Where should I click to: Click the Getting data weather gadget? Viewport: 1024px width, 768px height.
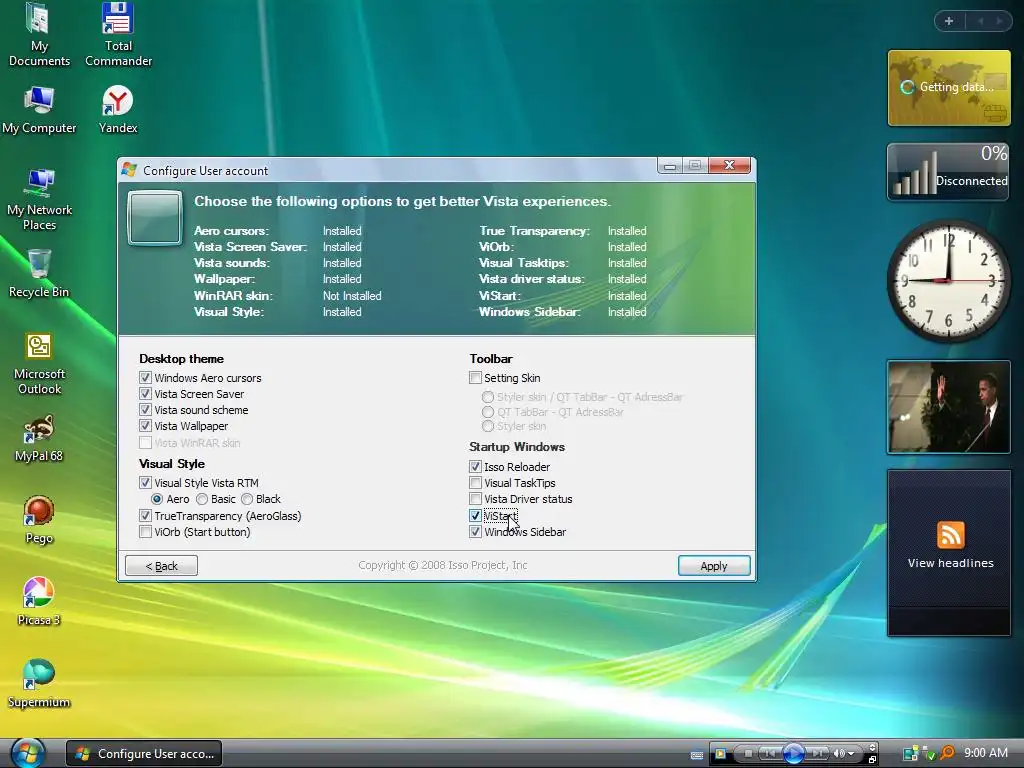click(949, 88)
